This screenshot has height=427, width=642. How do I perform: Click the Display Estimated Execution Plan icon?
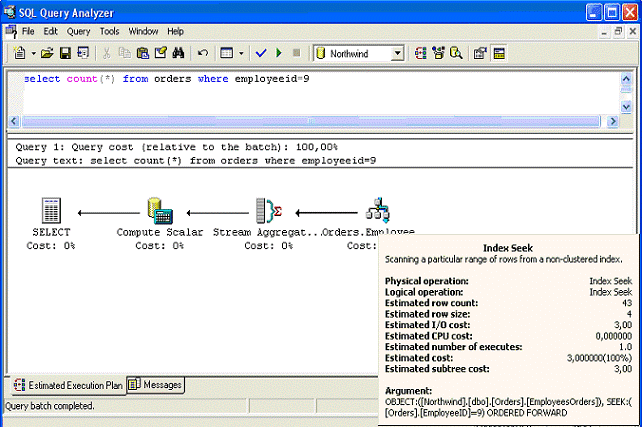(x=420, y=53)
